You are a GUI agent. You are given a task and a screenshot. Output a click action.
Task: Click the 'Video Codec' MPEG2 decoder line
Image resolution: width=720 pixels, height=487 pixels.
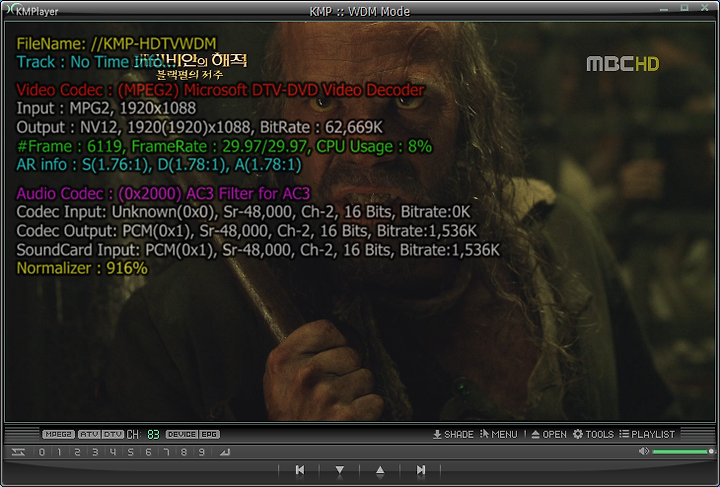point(220,90)
